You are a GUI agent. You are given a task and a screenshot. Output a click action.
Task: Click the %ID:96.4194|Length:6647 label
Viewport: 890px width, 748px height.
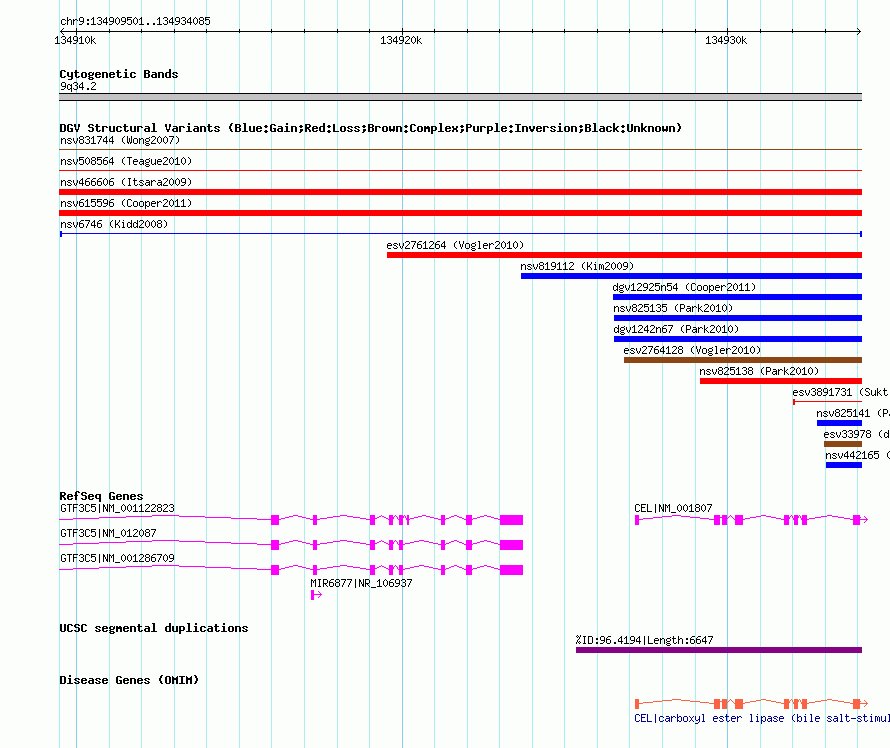click(x=644, y=640)
